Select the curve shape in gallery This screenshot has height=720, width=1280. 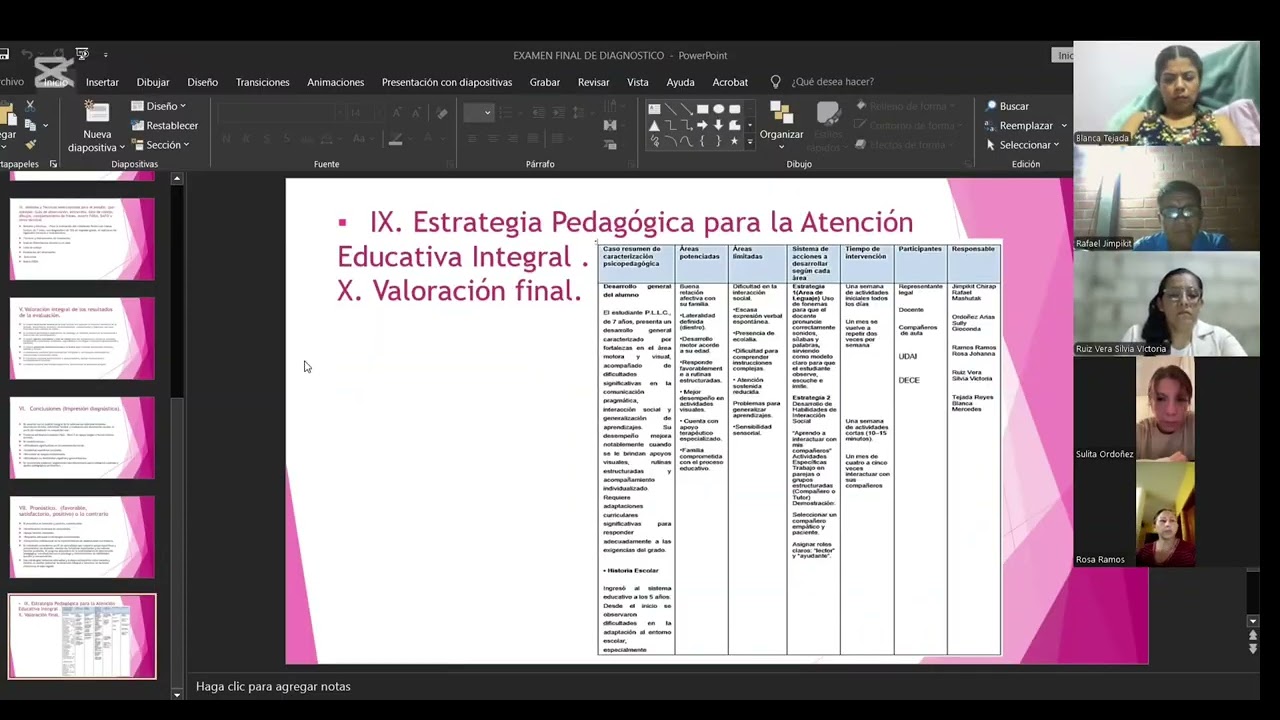686,141
